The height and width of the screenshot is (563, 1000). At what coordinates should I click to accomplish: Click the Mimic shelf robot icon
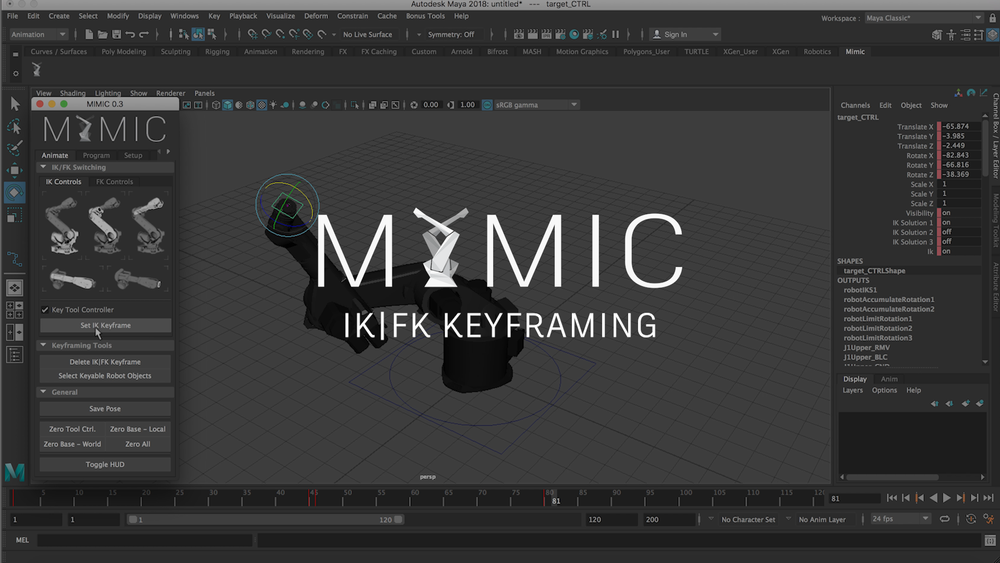click(x=36, y=69)
